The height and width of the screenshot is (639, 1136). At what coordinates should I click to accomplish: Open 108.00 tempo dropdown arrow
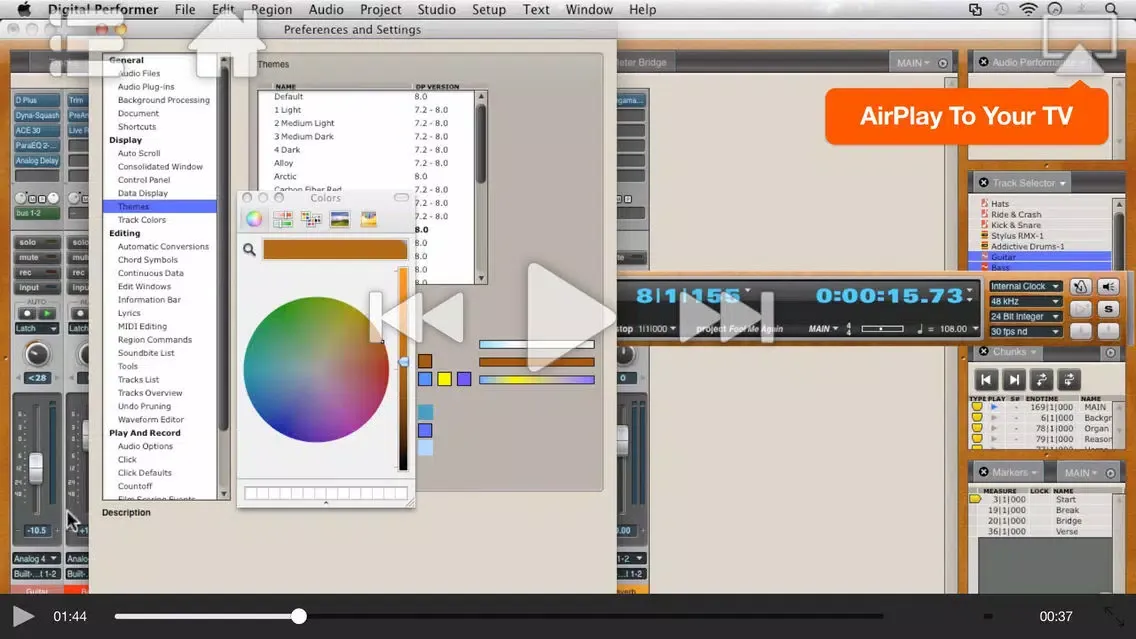tap(975, 329)
